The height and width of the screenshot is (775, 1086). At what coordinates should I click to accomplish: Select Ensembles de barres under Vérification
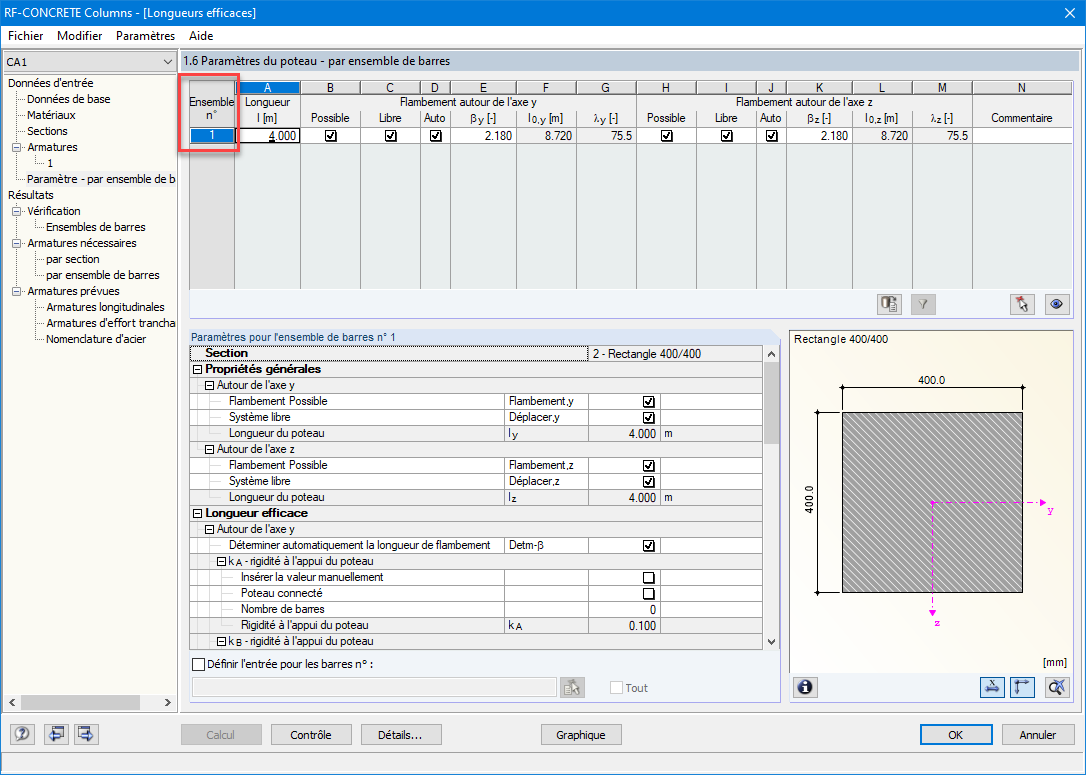[x=96, y=227]
